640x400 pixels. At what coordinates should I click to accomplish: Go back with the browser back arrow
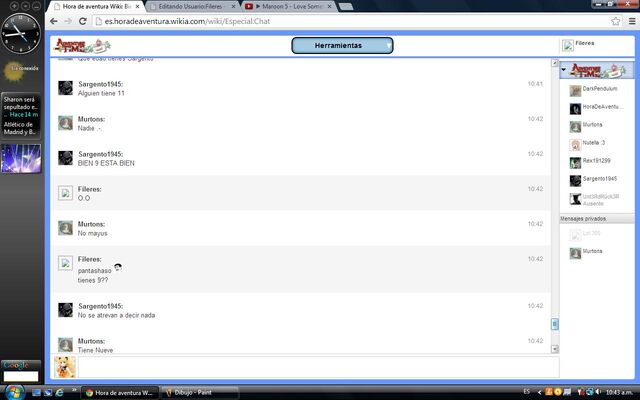(54, 21)
